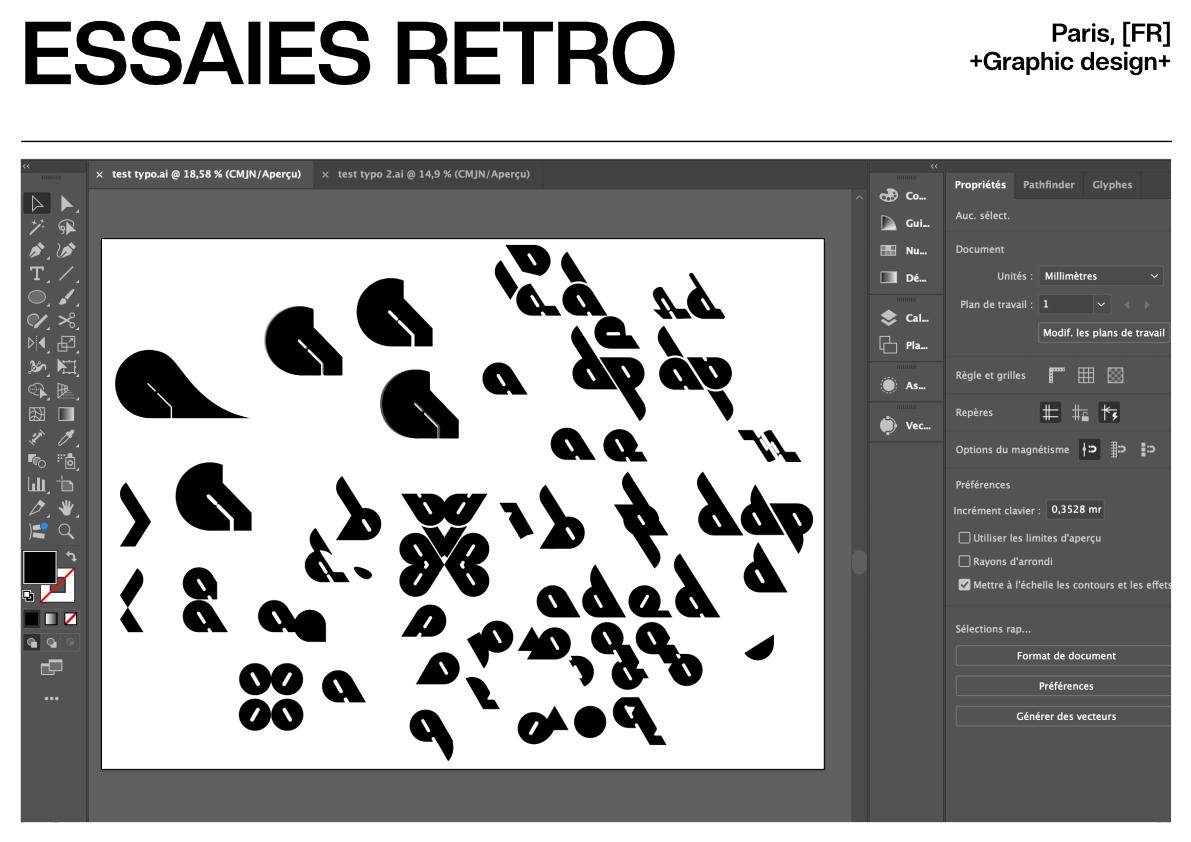Click the 'Format de document' button

[x=1065, y=656]
